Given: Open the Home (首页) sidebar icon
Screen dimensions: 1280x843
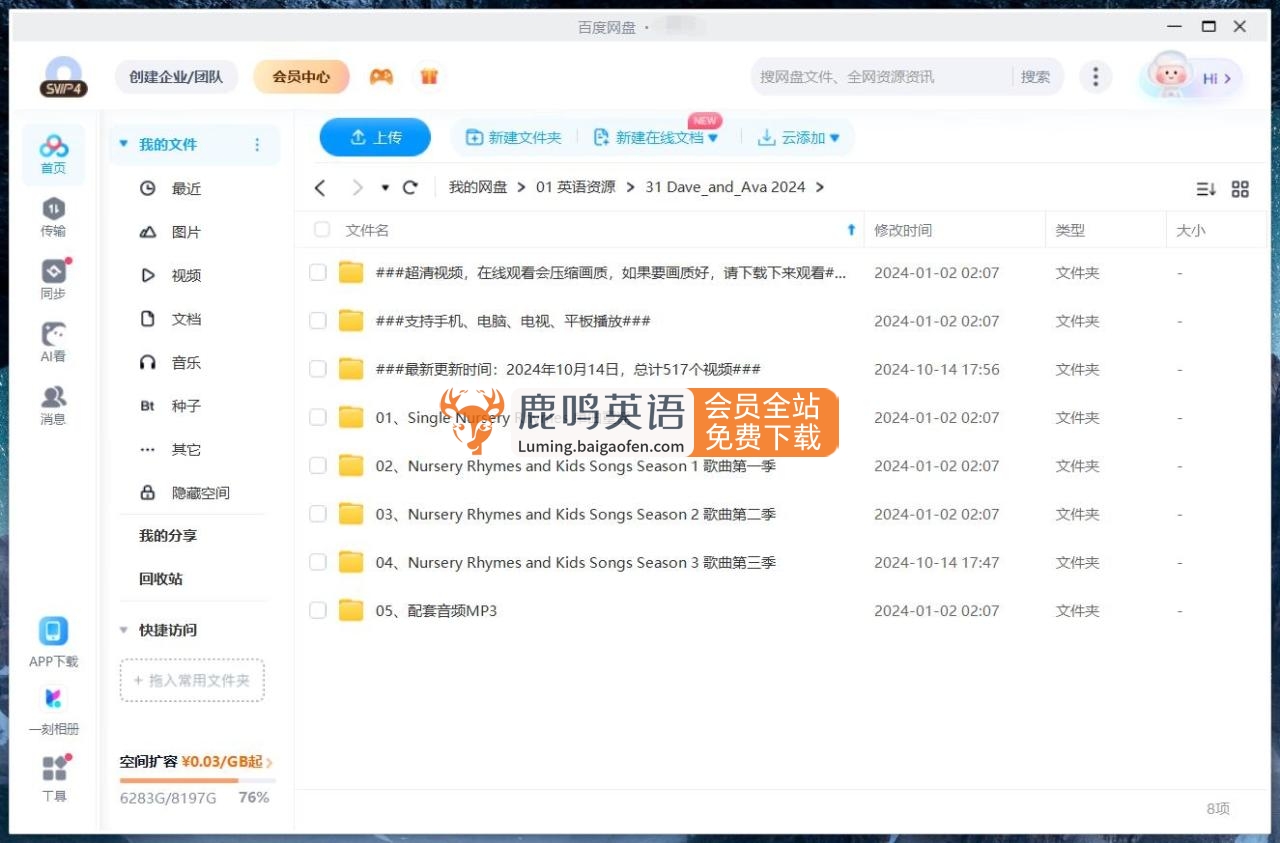Looking at the screenshot, I should click(x=54, y=154).
